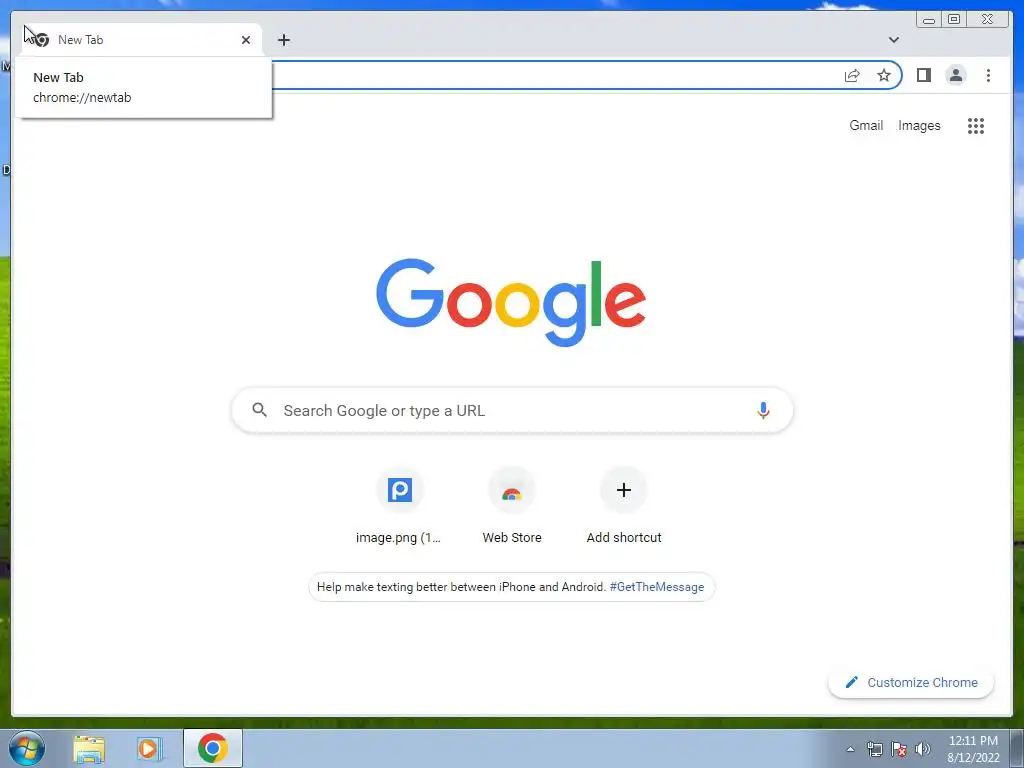Viewport: 1024px width, 768px height.
Task: Open the #GetTheMessage link
Action: [x=656, y=586]
